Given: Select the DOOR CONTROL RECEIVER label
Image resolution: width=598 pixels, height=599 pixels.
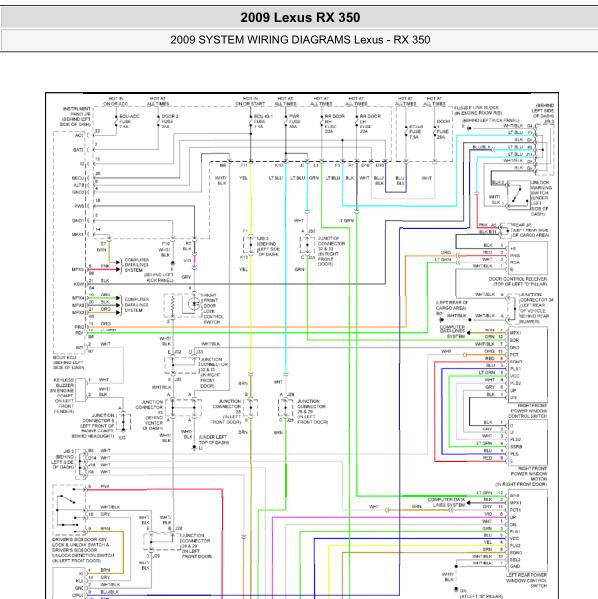Looking at the screenshot, I should (518, 282).
